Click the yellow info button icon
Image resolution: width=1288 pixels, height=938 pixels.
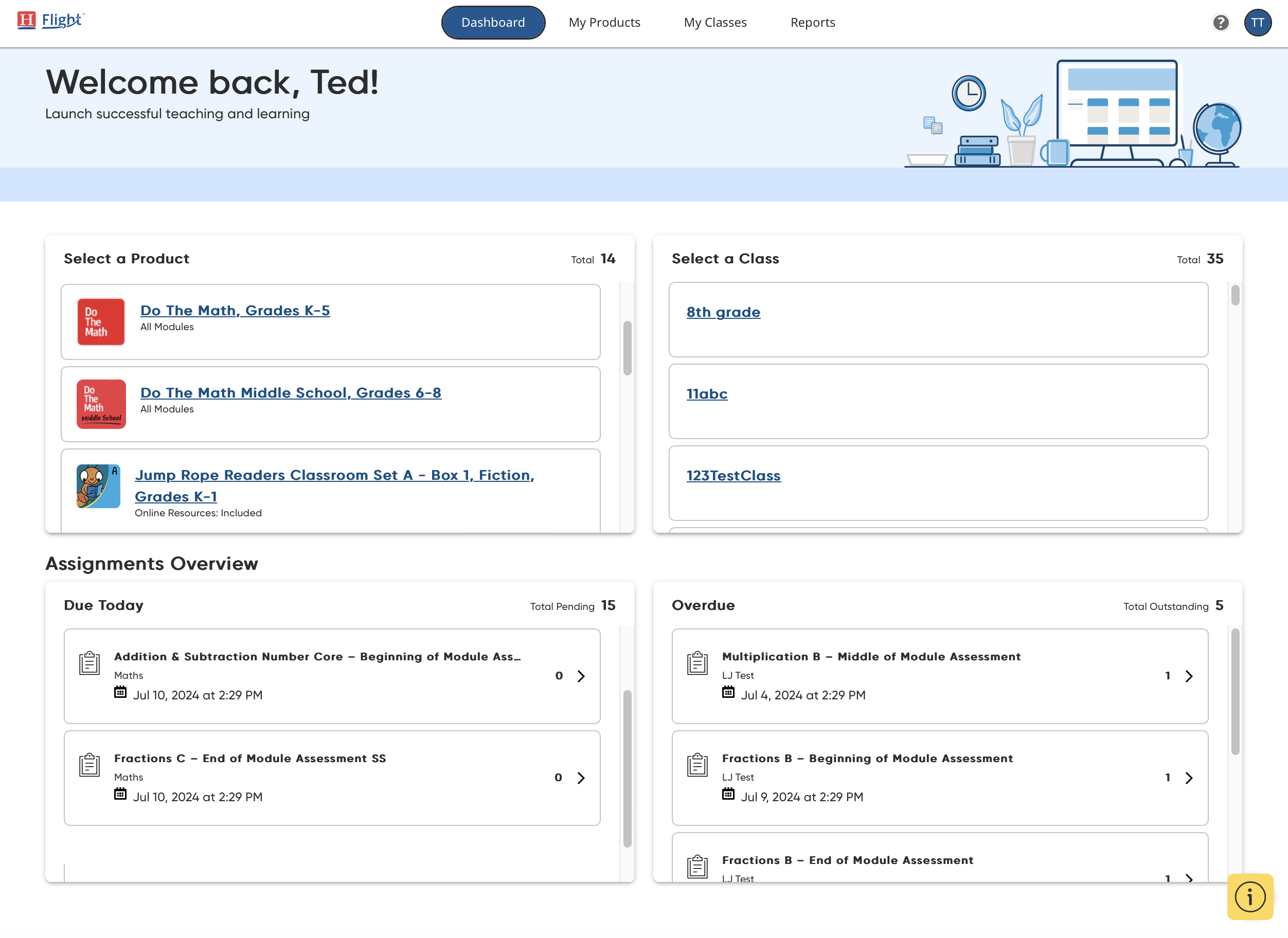click(x=1250, y=896)
